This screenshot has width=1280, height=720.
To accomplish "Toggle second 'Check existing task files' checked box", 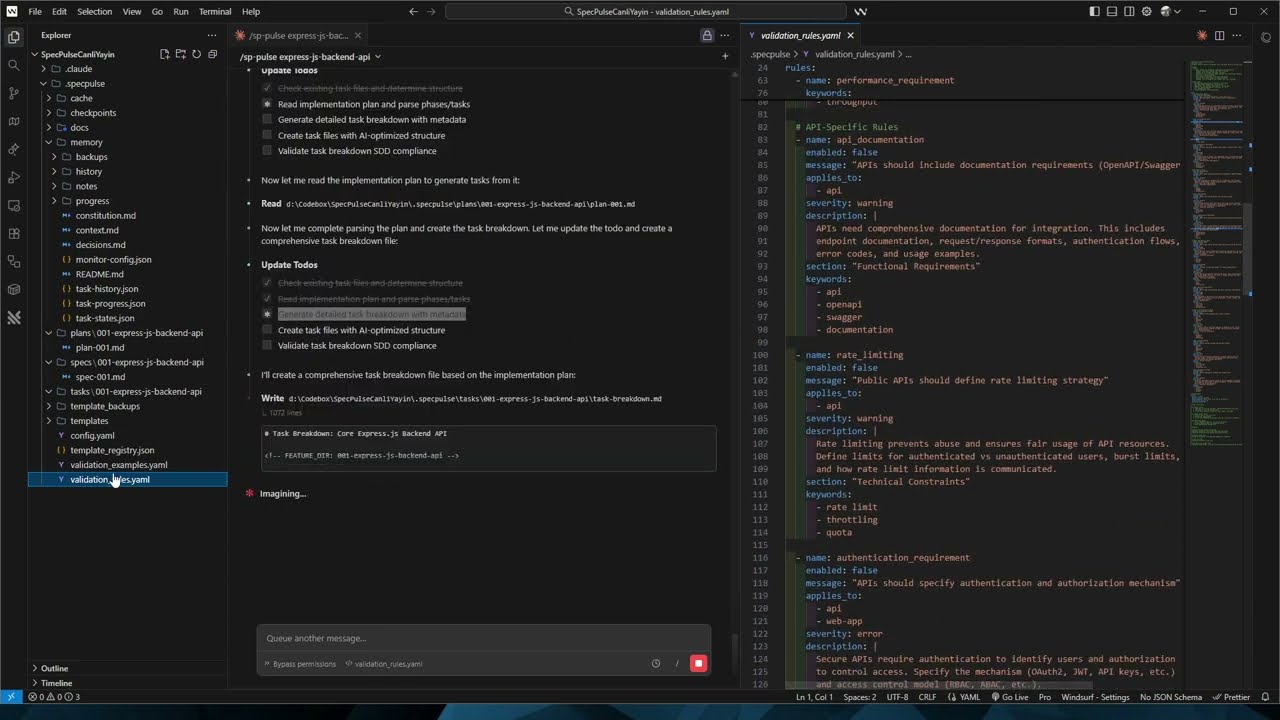I will tap(267, 283).
